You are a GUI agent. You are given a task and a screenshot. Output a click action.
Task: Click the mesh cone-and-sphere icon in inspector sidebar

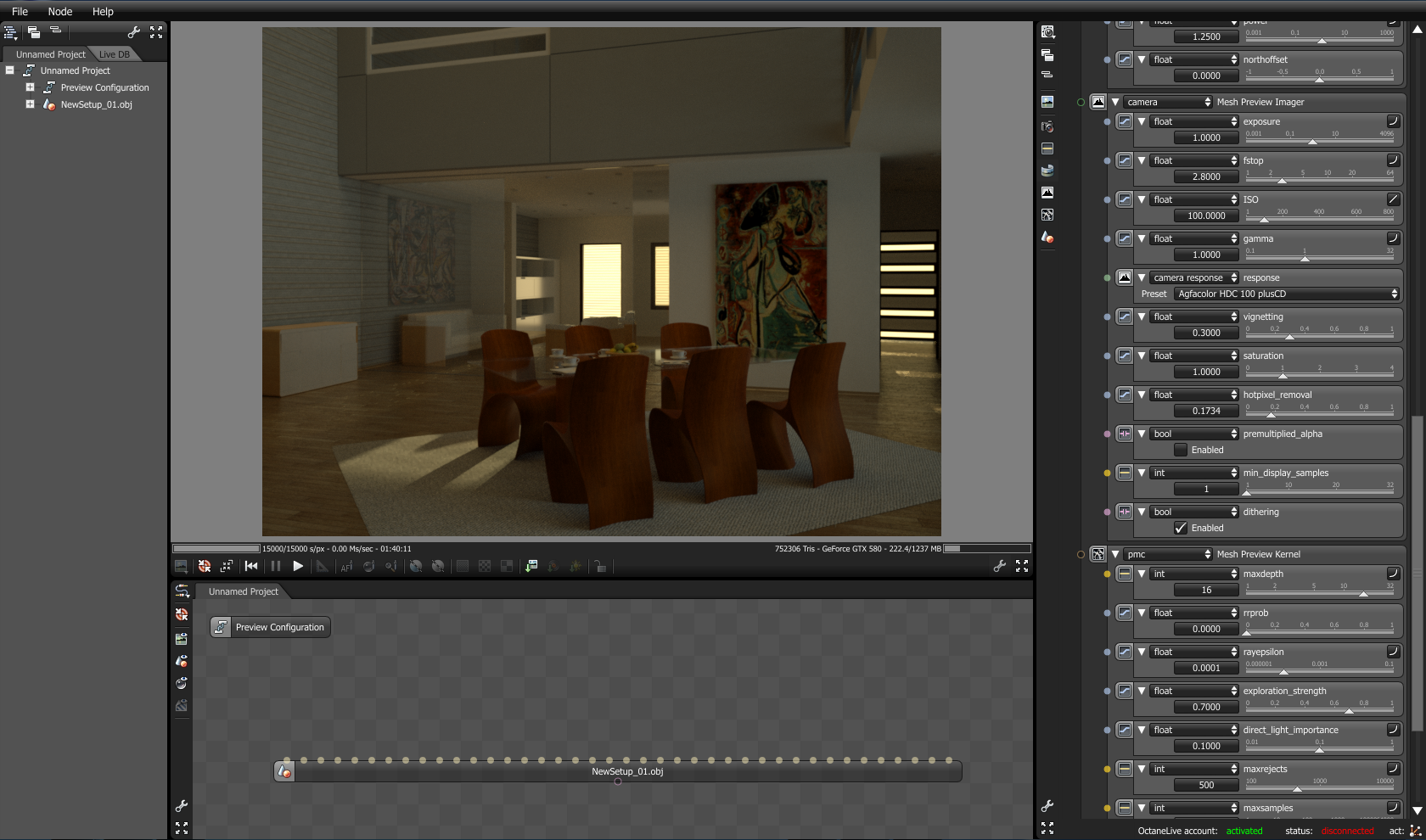(x=1047, y=238)
